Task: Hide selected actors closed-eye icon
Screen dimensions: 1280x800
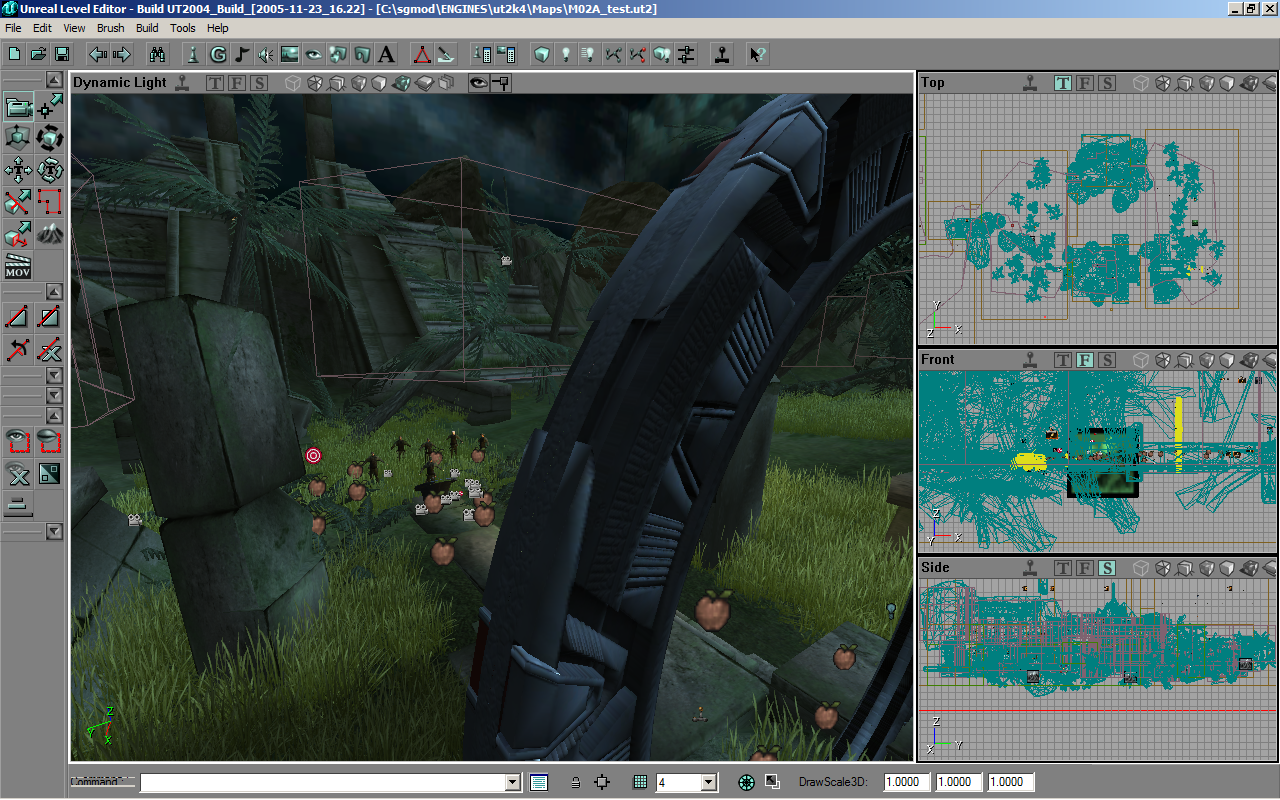Action: (x=50, y=440)
